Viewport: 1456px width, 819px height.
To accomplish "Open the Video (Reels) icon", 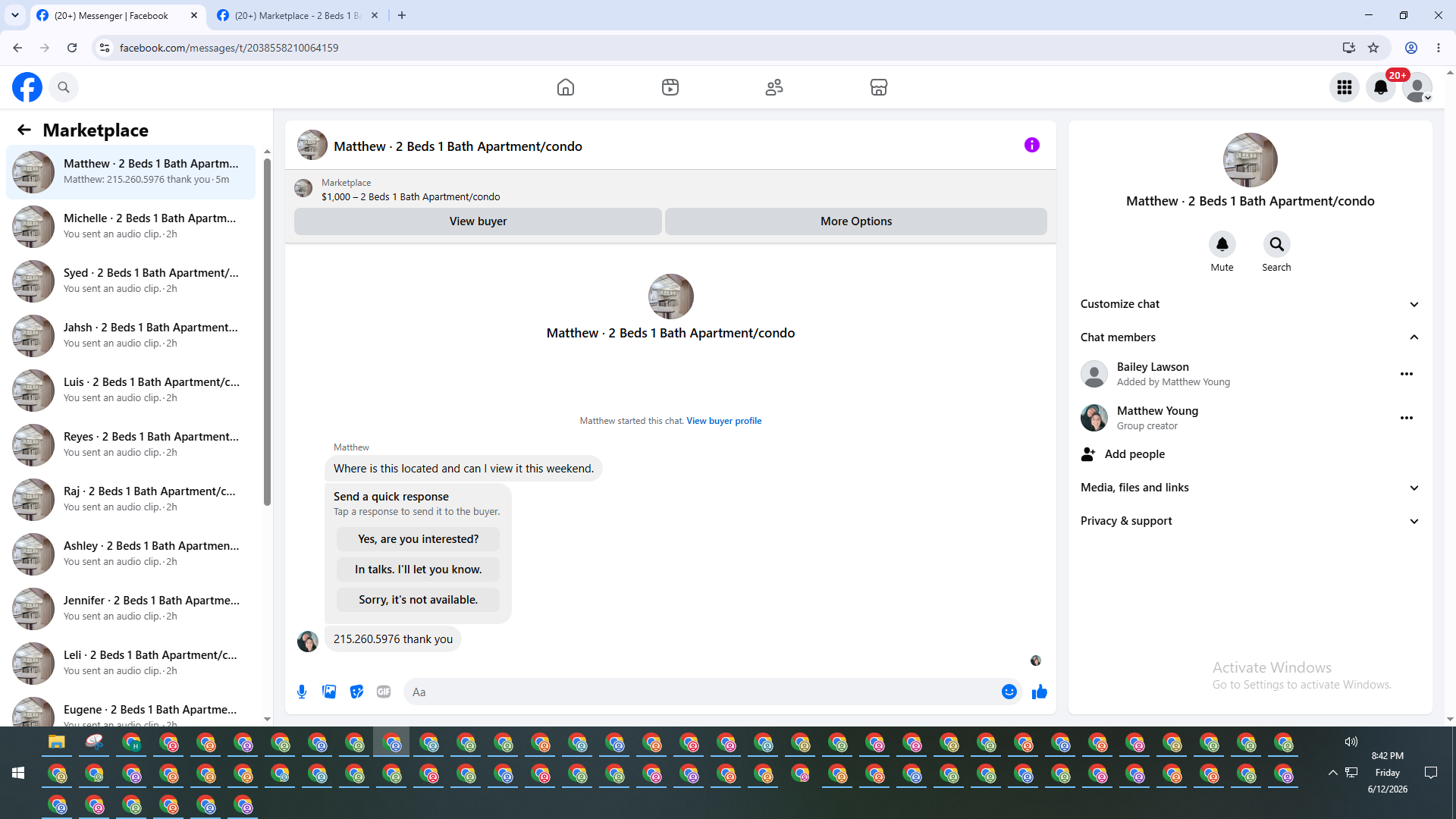I will [x=670, y=87].
